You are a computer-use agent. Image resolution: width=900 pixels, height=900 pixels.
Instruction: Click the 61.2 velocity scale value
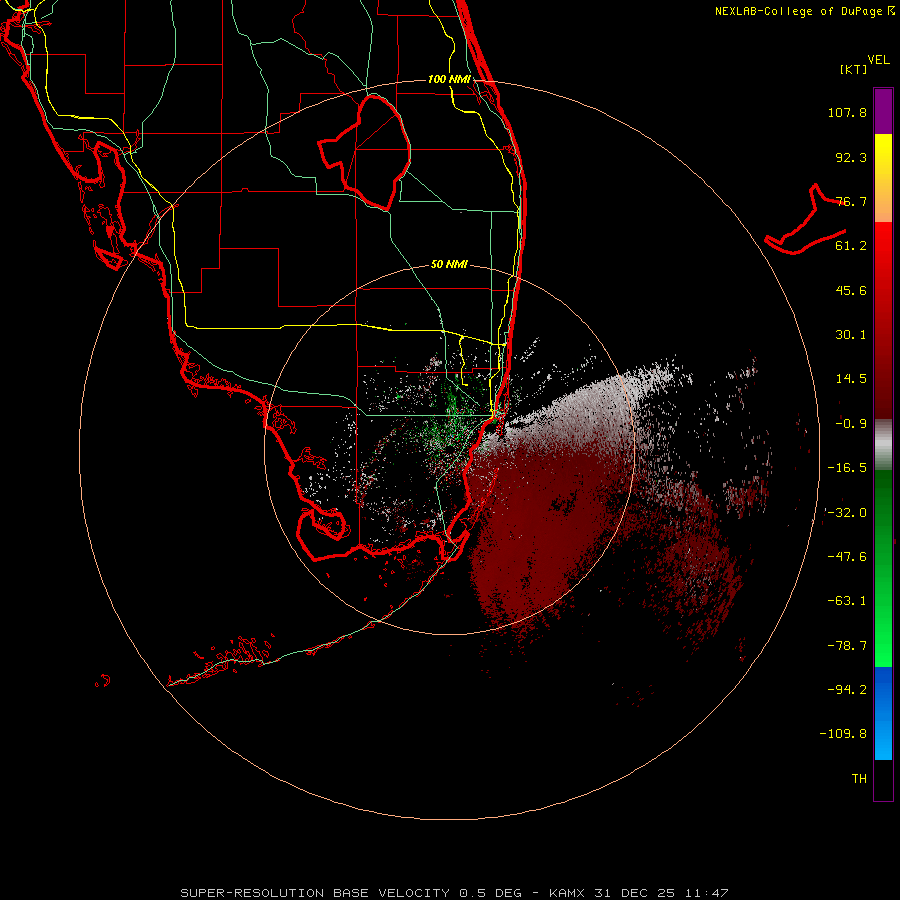[851, 246]
